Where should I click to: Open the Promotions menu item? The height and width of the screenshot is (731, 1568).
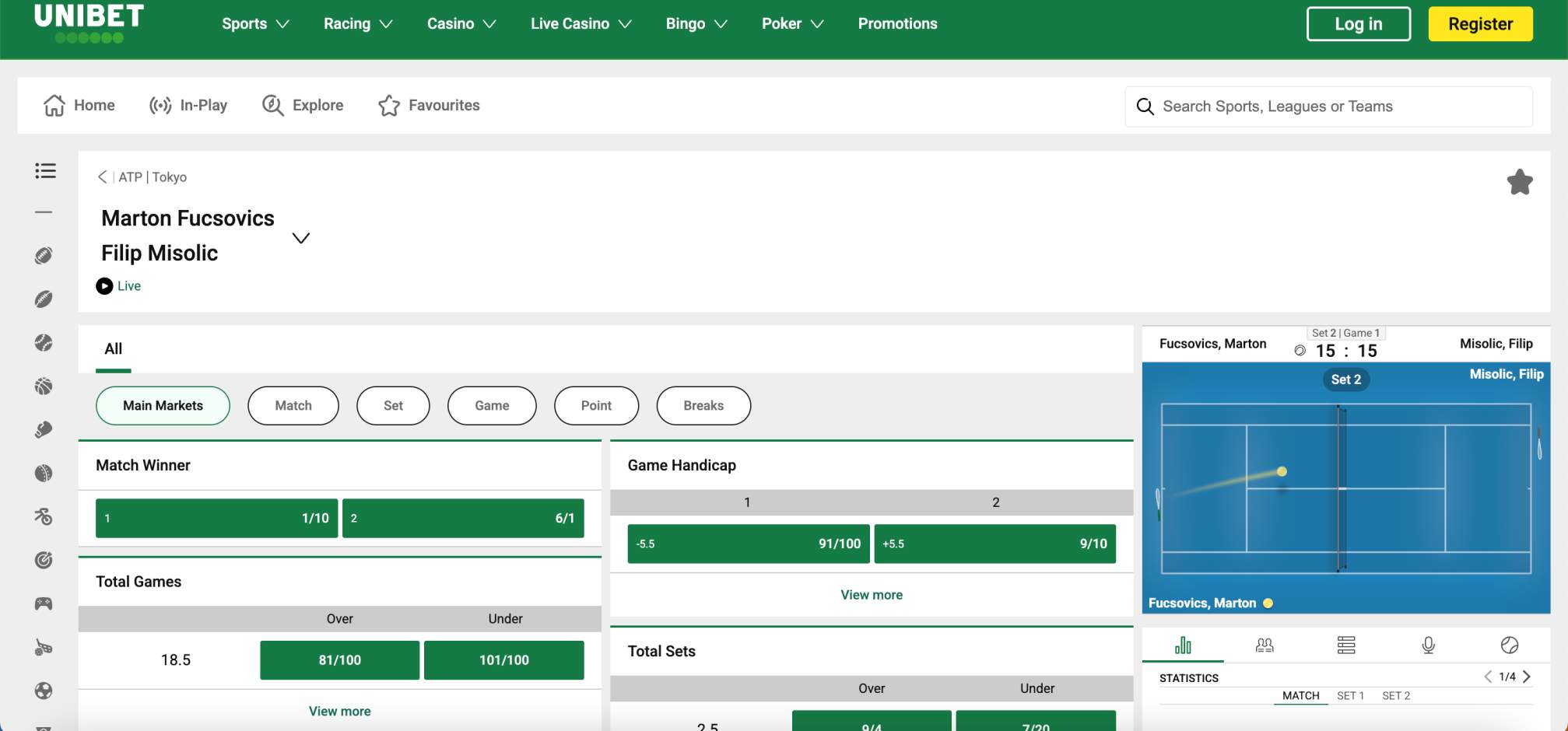[896, 23]
